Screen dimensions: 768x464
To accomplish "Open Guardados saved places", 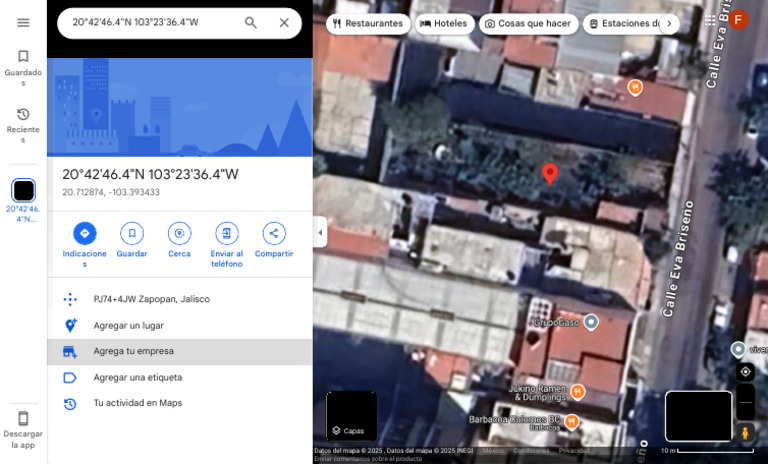I will point(23,68).
